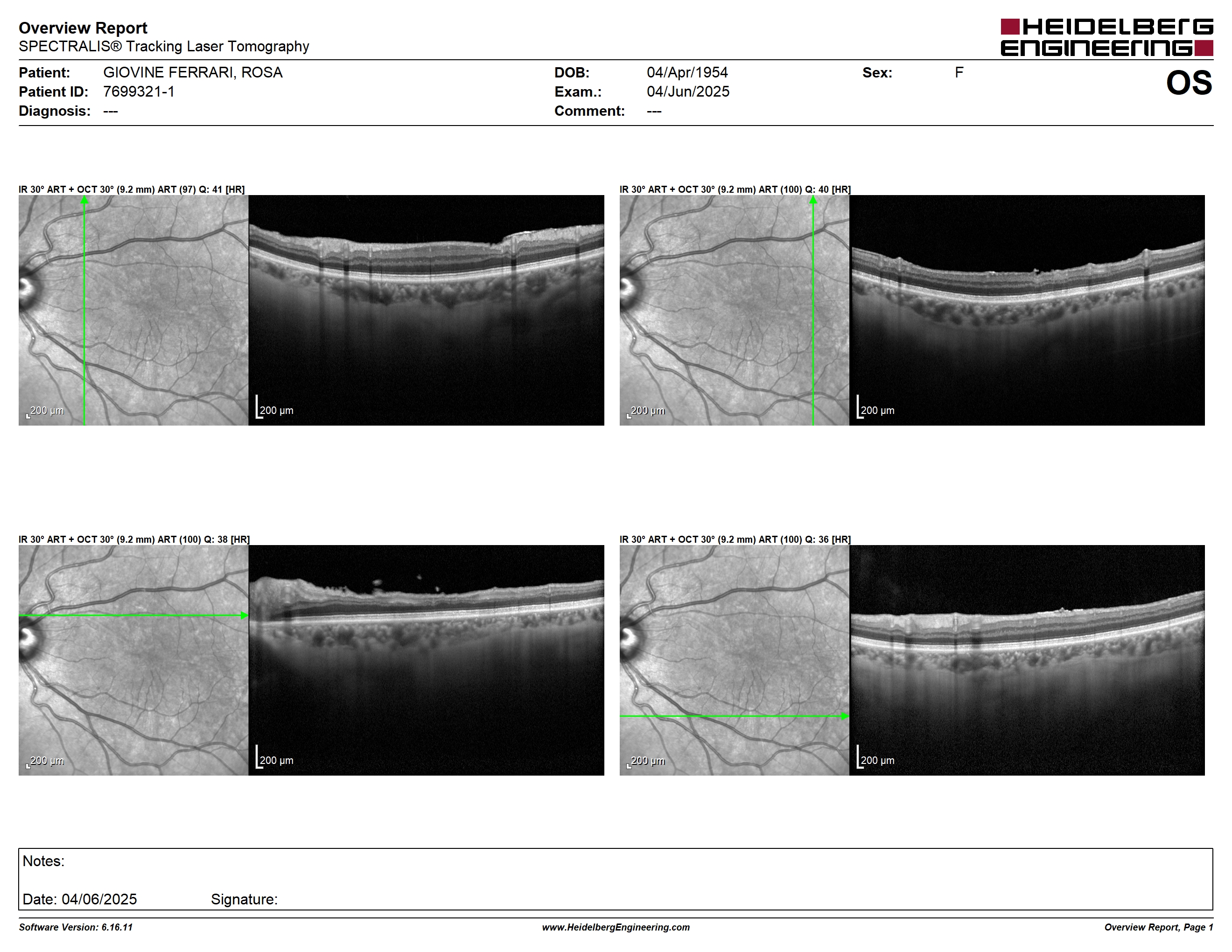Image resolution: width=1232 pixels, height=952 pixels.
Task: Click the scan caption with 'Q: 36 [HR]'
Action: pyautogui.click(x=735, y=539)
